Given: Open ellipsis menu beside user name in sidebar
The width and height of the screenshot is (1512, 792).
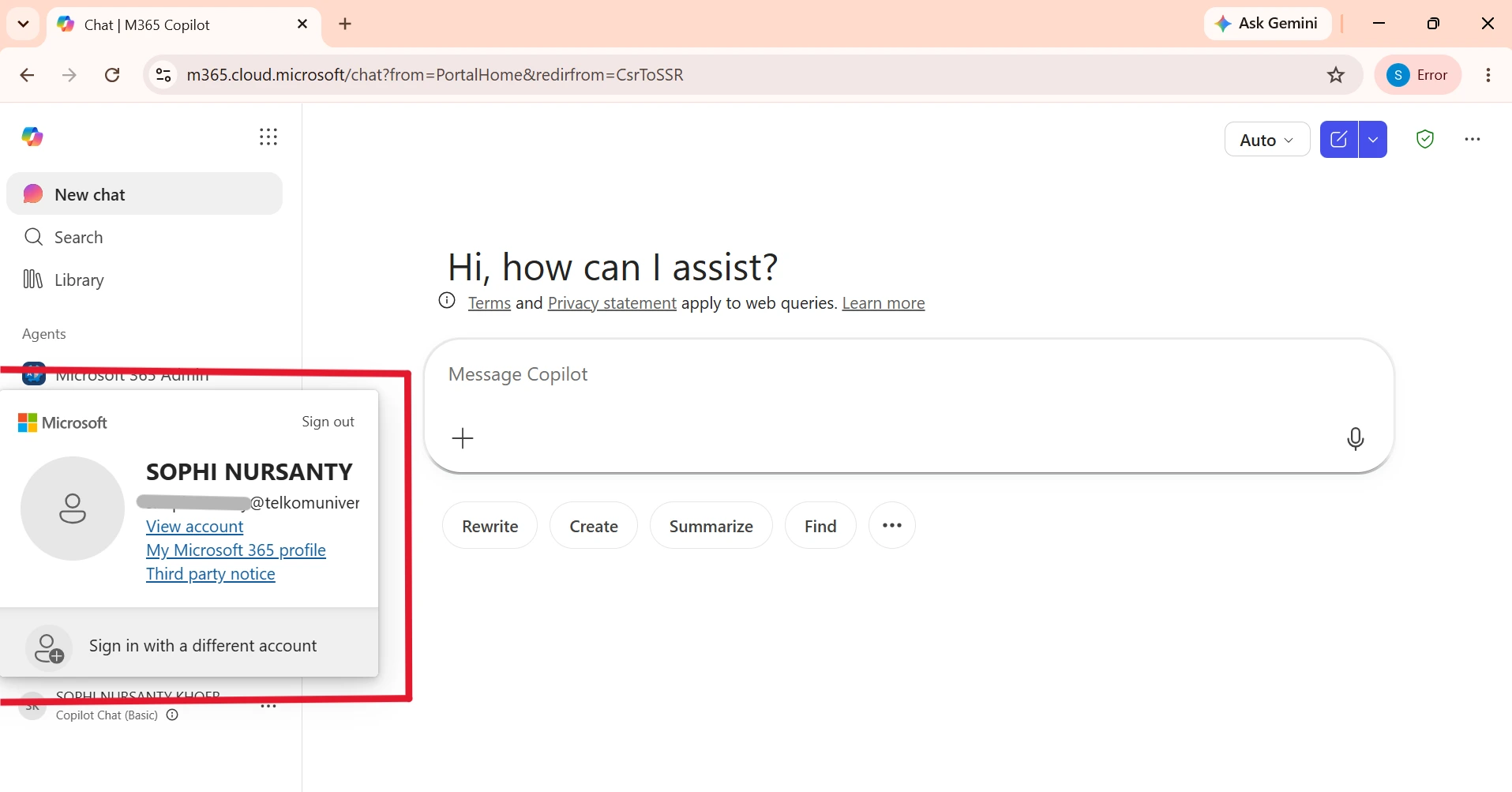Looking at the screenshot, I should point(268,706).
